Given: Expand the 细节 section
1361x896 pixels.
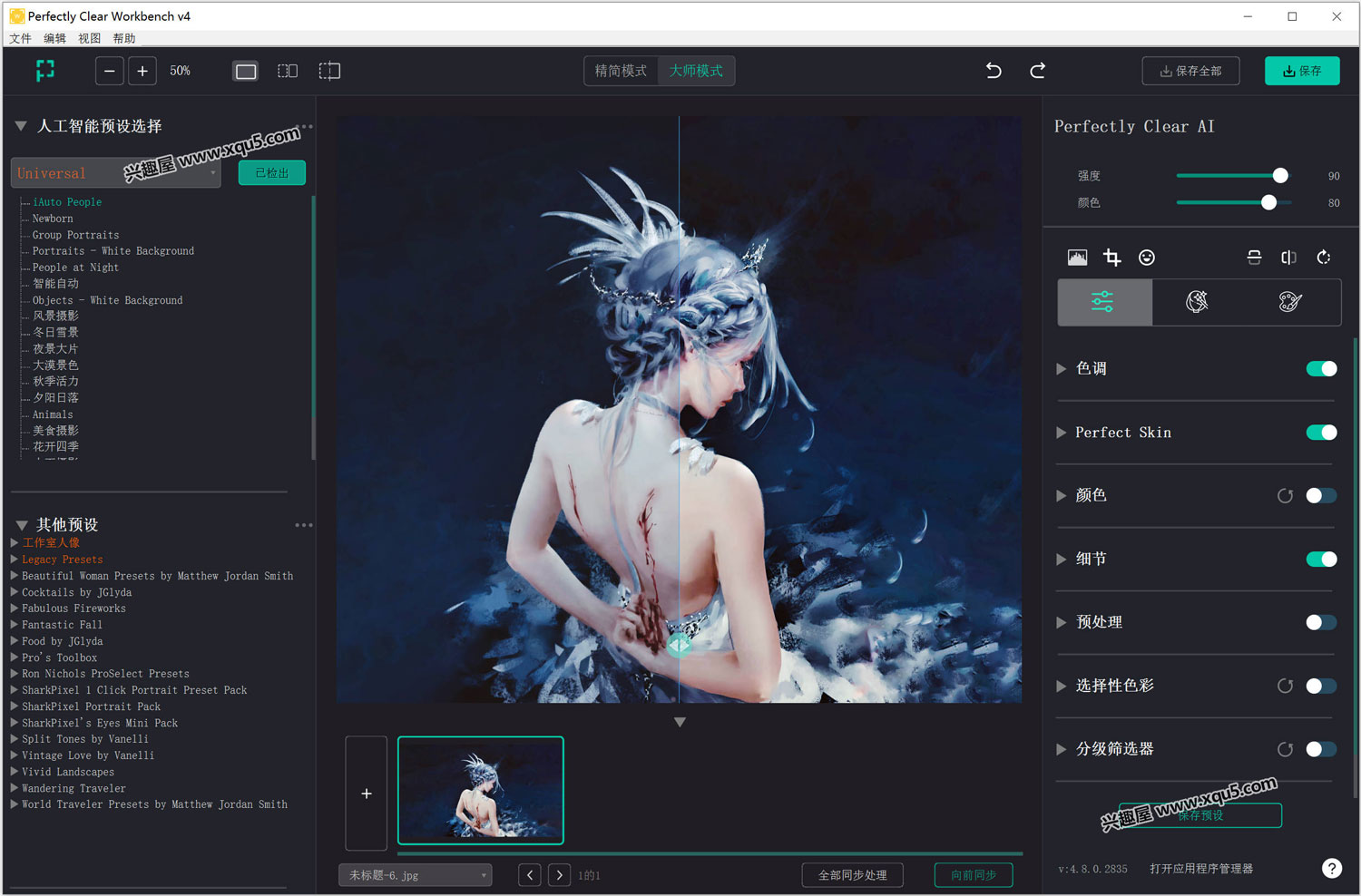Looking at the screenshot, I should pos(1061,560).
